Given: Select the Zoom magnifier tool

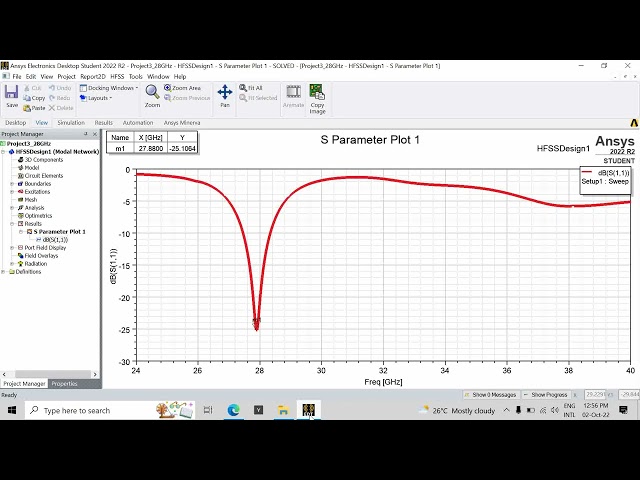Looking at the screenshot, I should (152, 96).
